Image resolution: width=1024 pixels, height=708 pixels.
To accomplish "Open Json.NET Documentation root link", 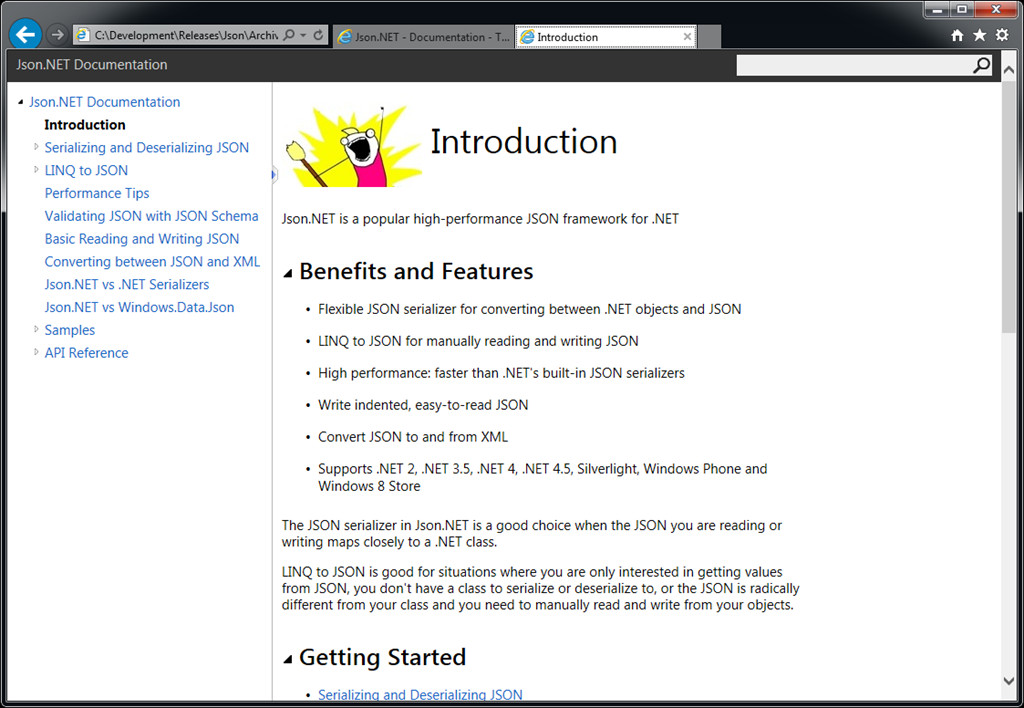I will pos(104,102).
